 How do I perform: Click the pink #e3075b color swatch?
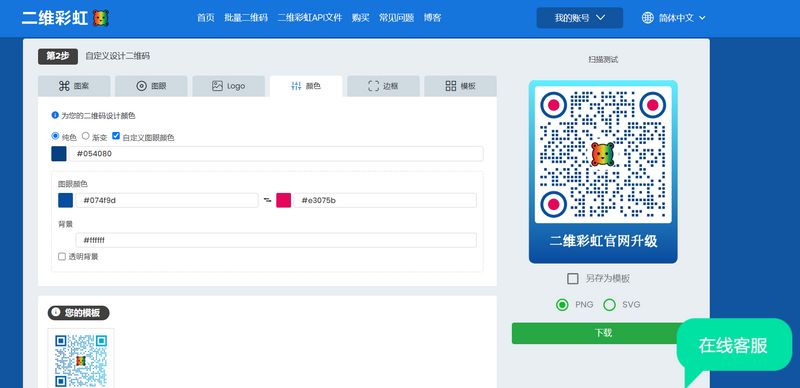click(284, 200)
